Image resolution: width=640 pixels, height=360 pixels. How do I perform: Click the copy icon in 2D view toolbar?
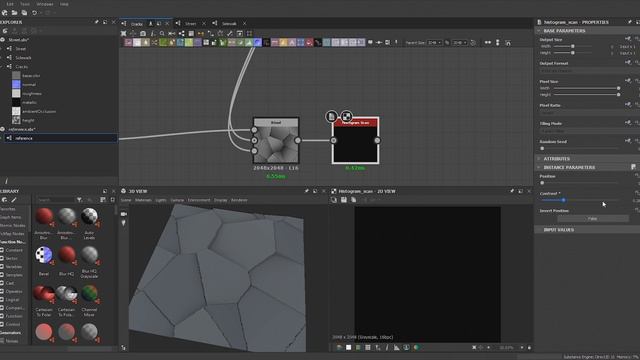[353, 200]
